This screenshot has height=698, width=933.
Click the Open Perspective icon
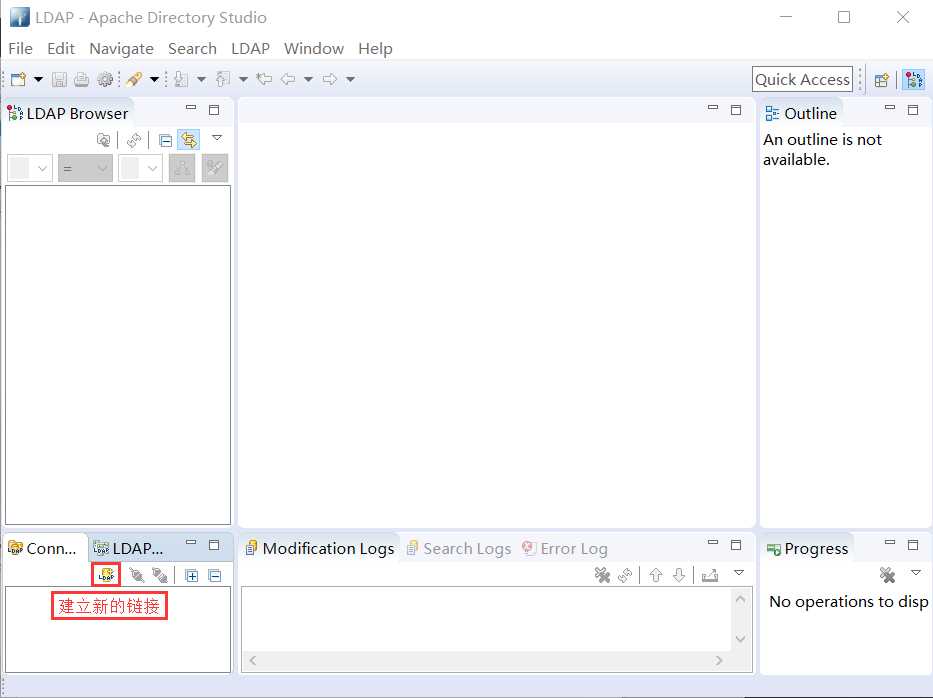click(x=882, y=80)
